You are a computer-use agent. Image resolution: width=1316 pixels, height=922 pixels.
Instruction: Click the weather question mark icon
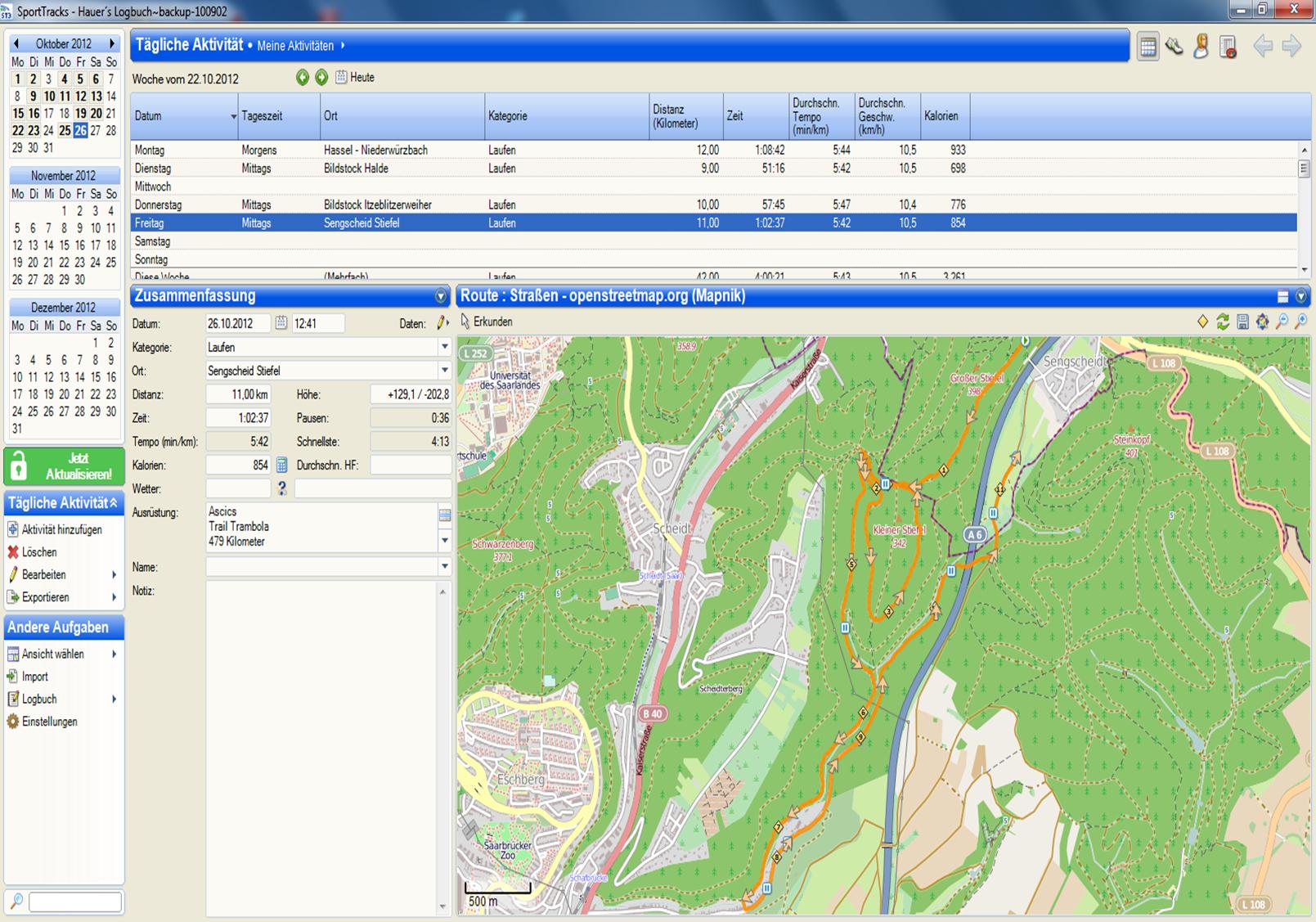[x=281, y=488]
